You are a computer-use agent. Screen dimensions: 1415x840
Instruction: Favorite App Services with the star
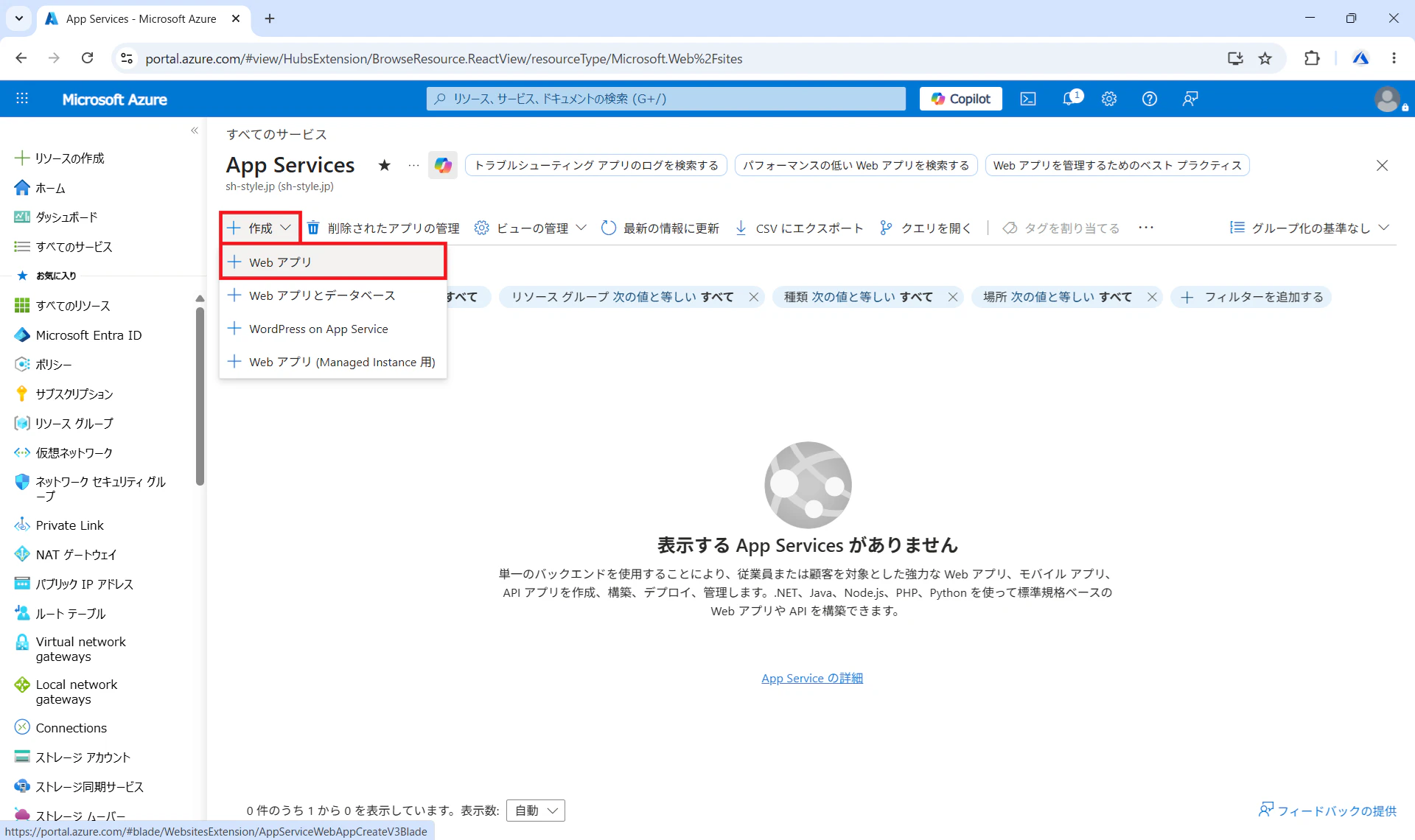tap(384, 165)
